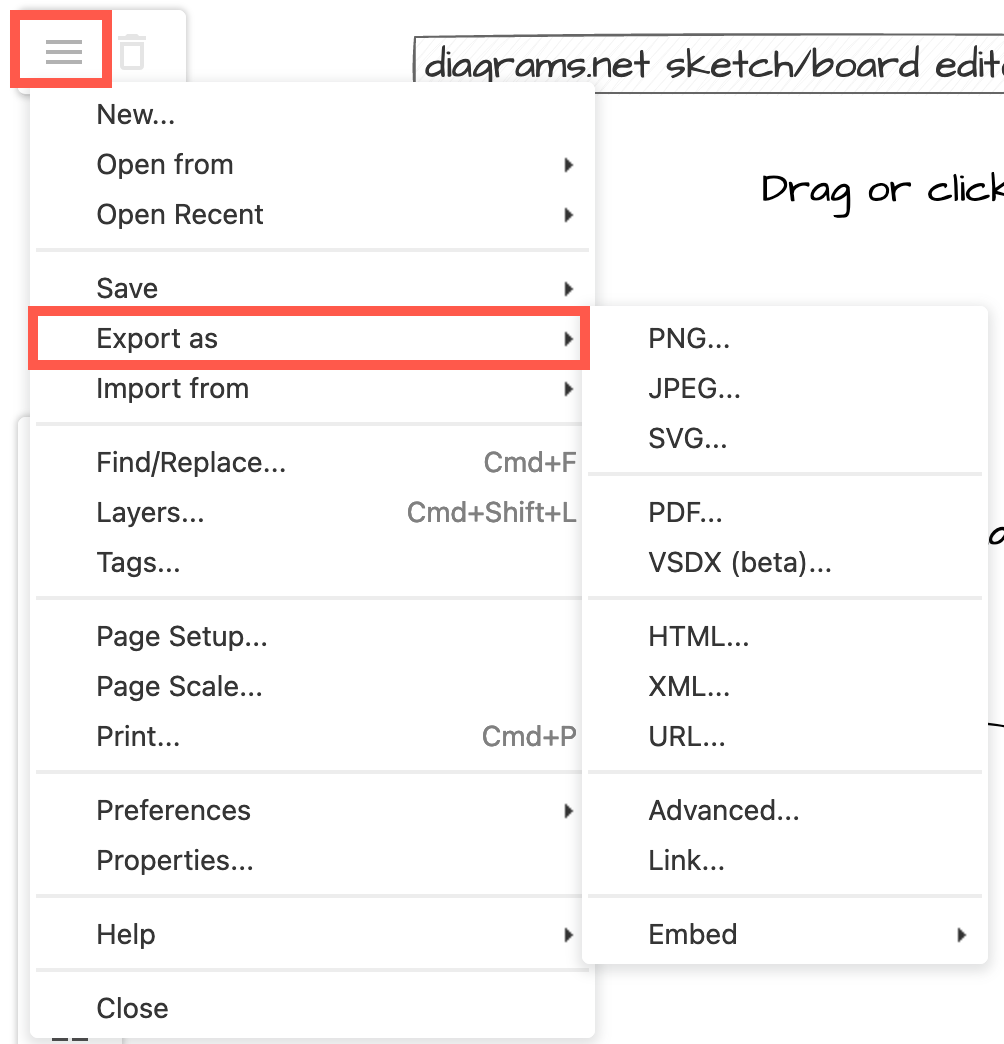Select Tags... menu entry

click(139, 563)
